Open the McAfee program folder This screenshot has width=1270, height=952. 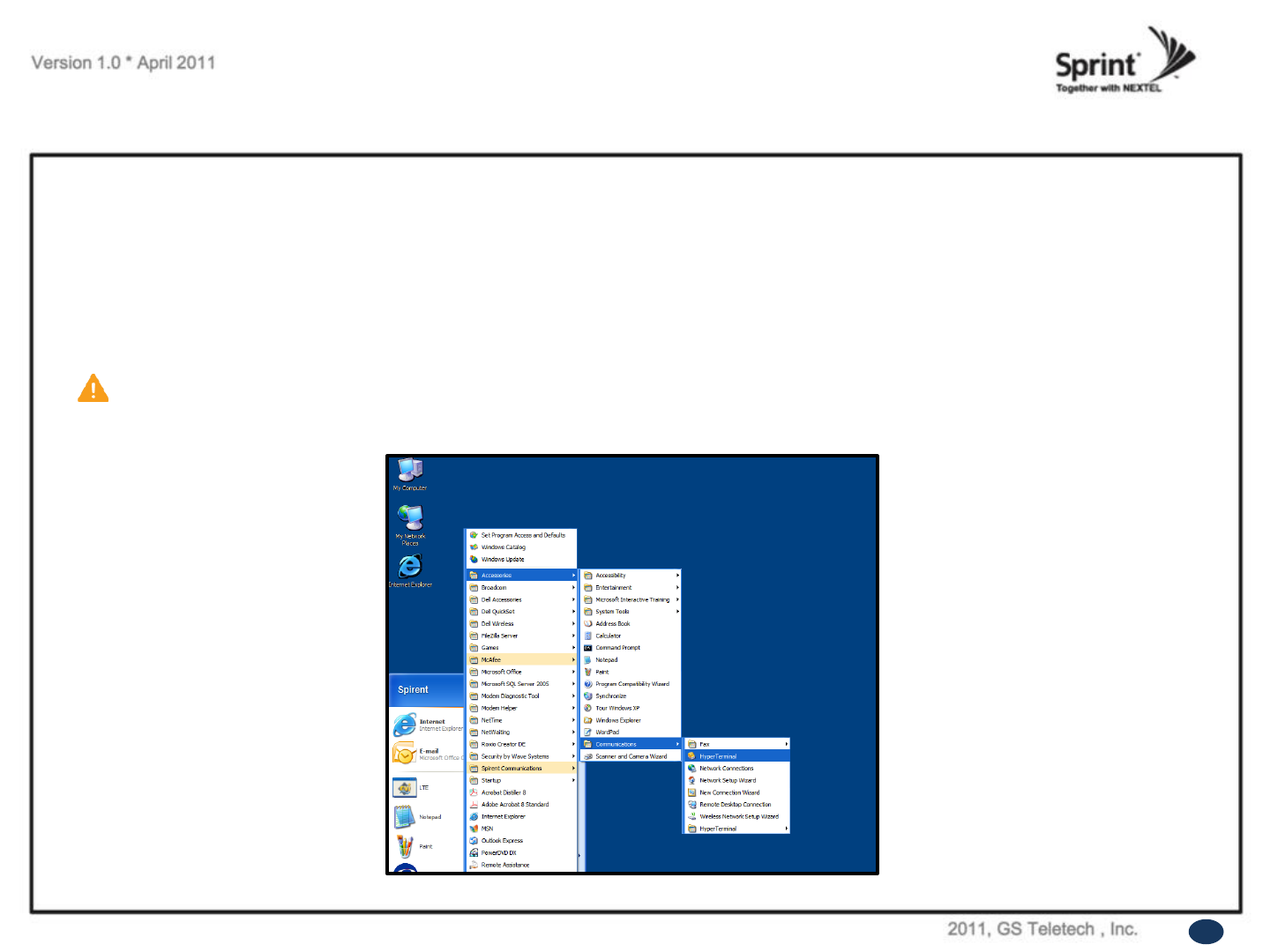(522, 660)
